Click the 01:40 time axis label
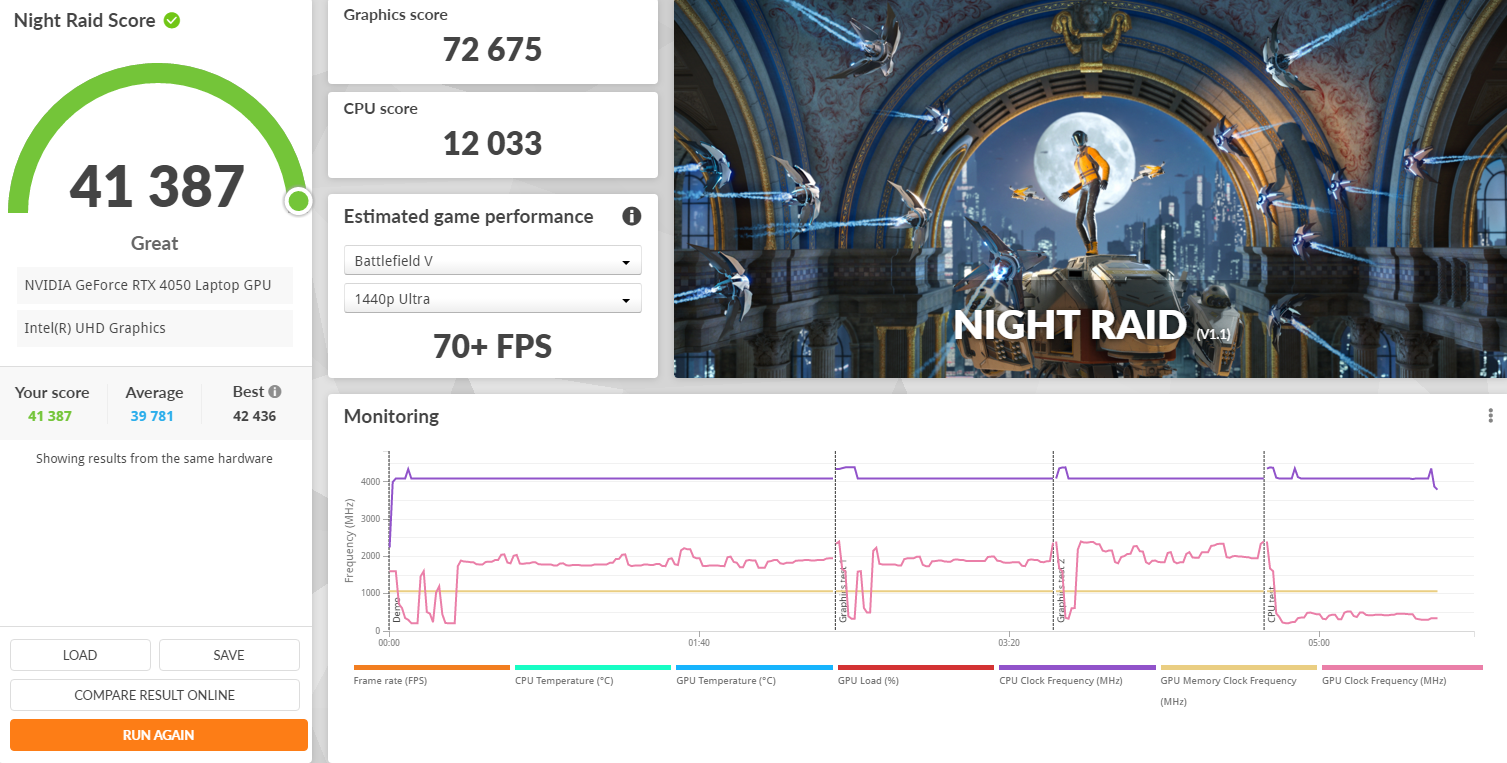The width and height of the screenshot is (1507, 763). click(698, 642)
